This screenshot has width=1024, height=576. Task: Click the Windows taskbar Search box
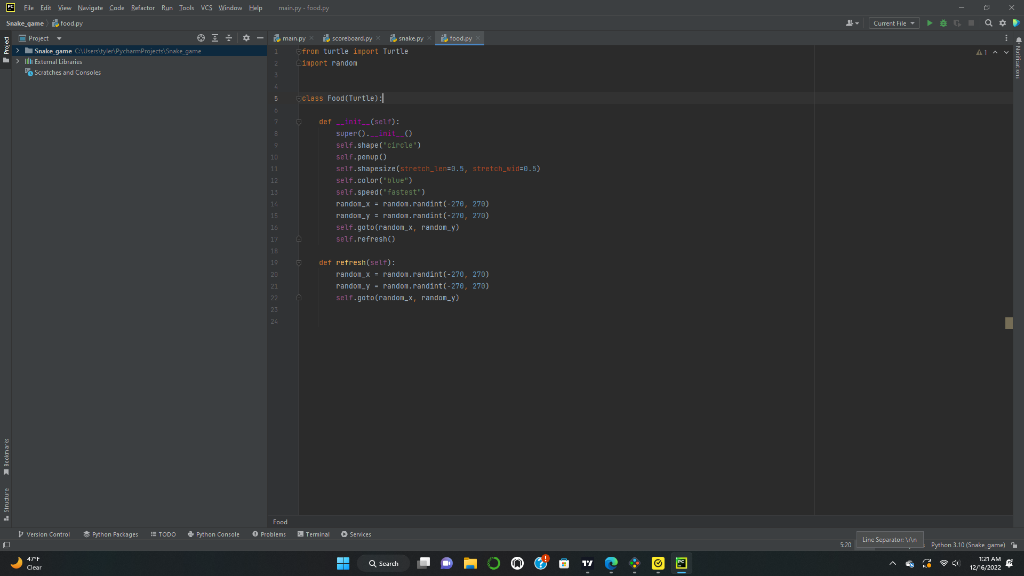tap(384, 563)
